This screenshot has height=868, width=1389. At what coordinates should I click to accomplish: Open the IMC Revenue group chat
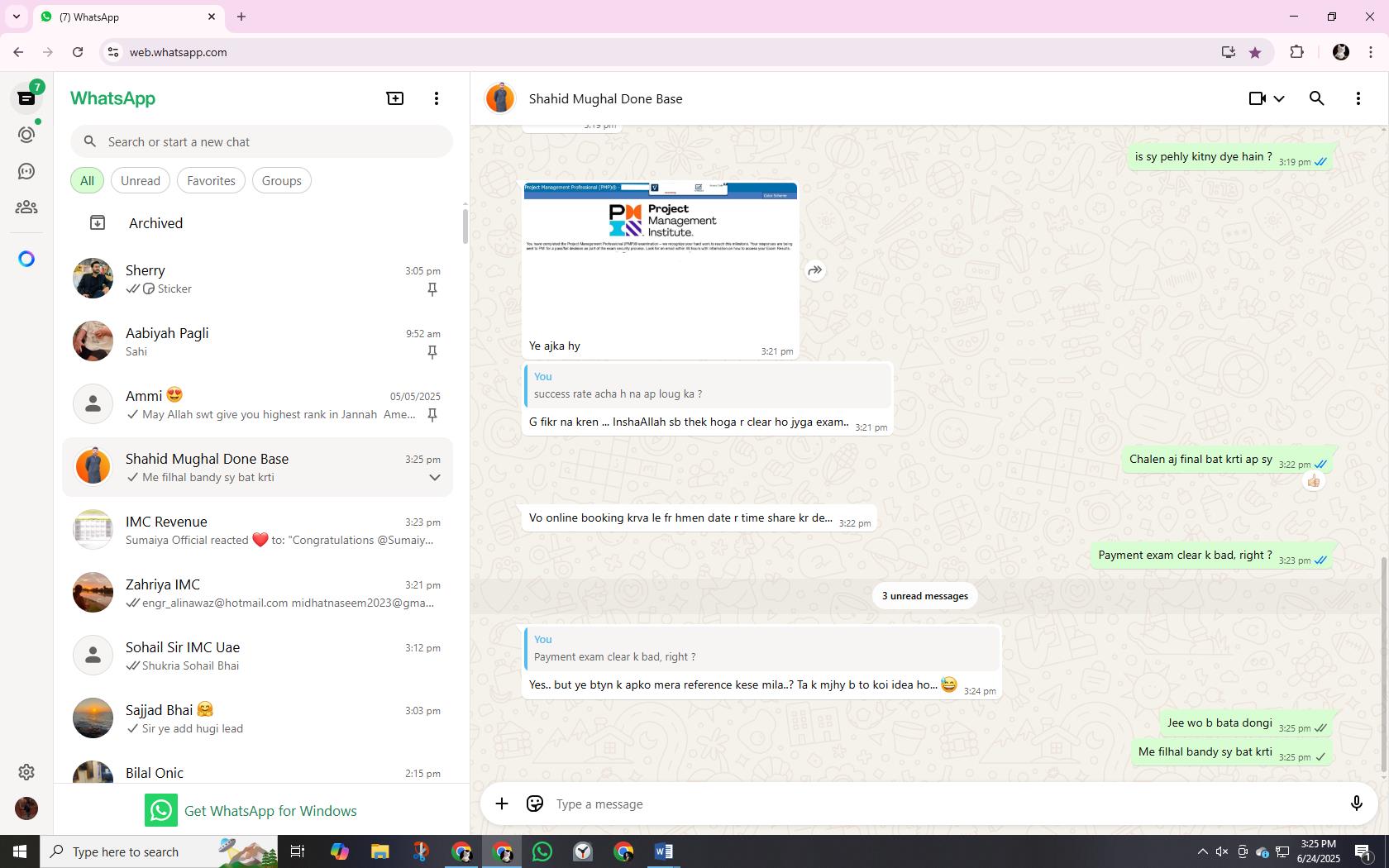[x=258, y=531]
